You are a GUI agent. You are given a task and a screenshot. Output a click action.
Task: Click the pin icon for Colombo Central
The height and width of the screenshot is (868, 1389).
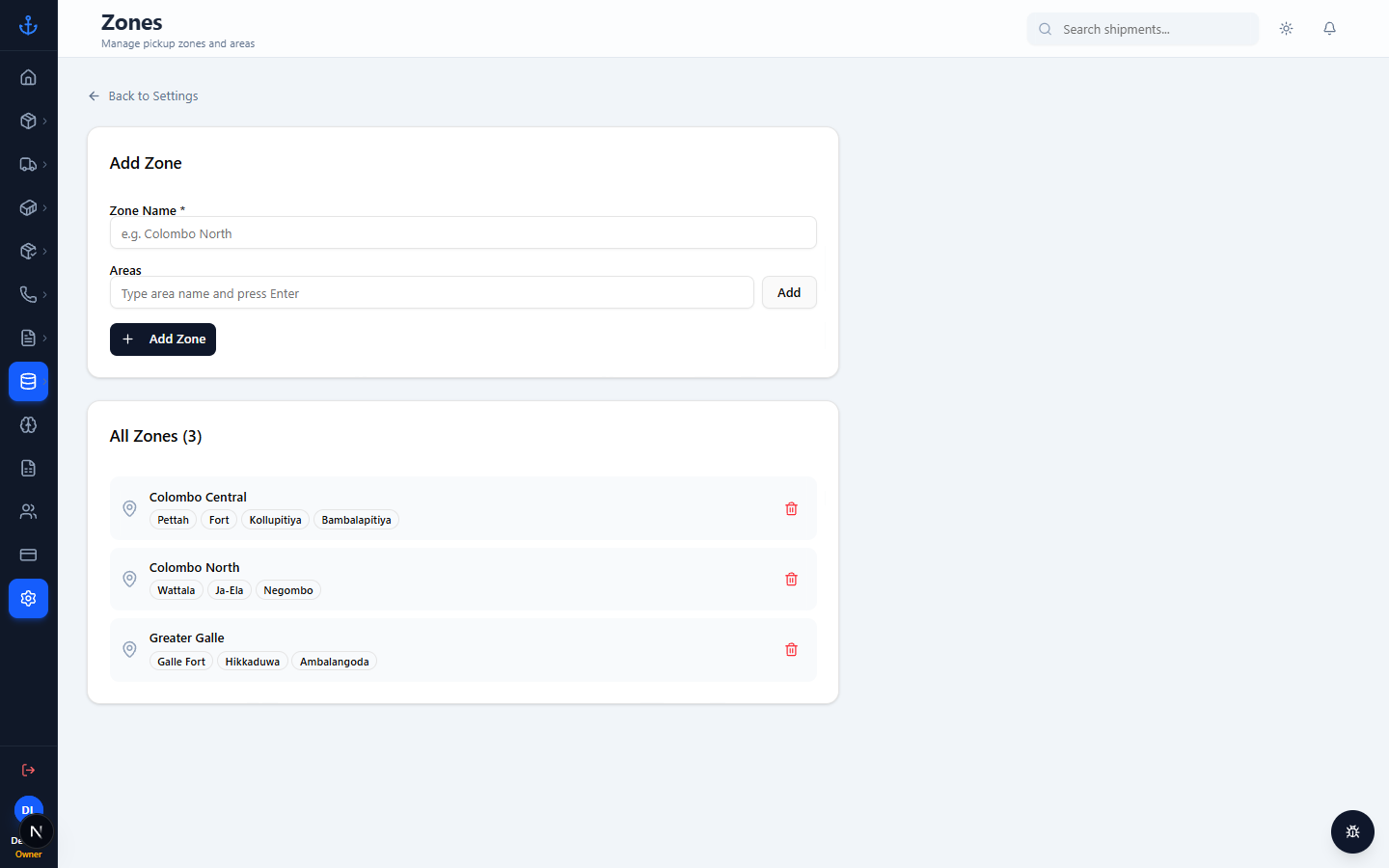129,508
